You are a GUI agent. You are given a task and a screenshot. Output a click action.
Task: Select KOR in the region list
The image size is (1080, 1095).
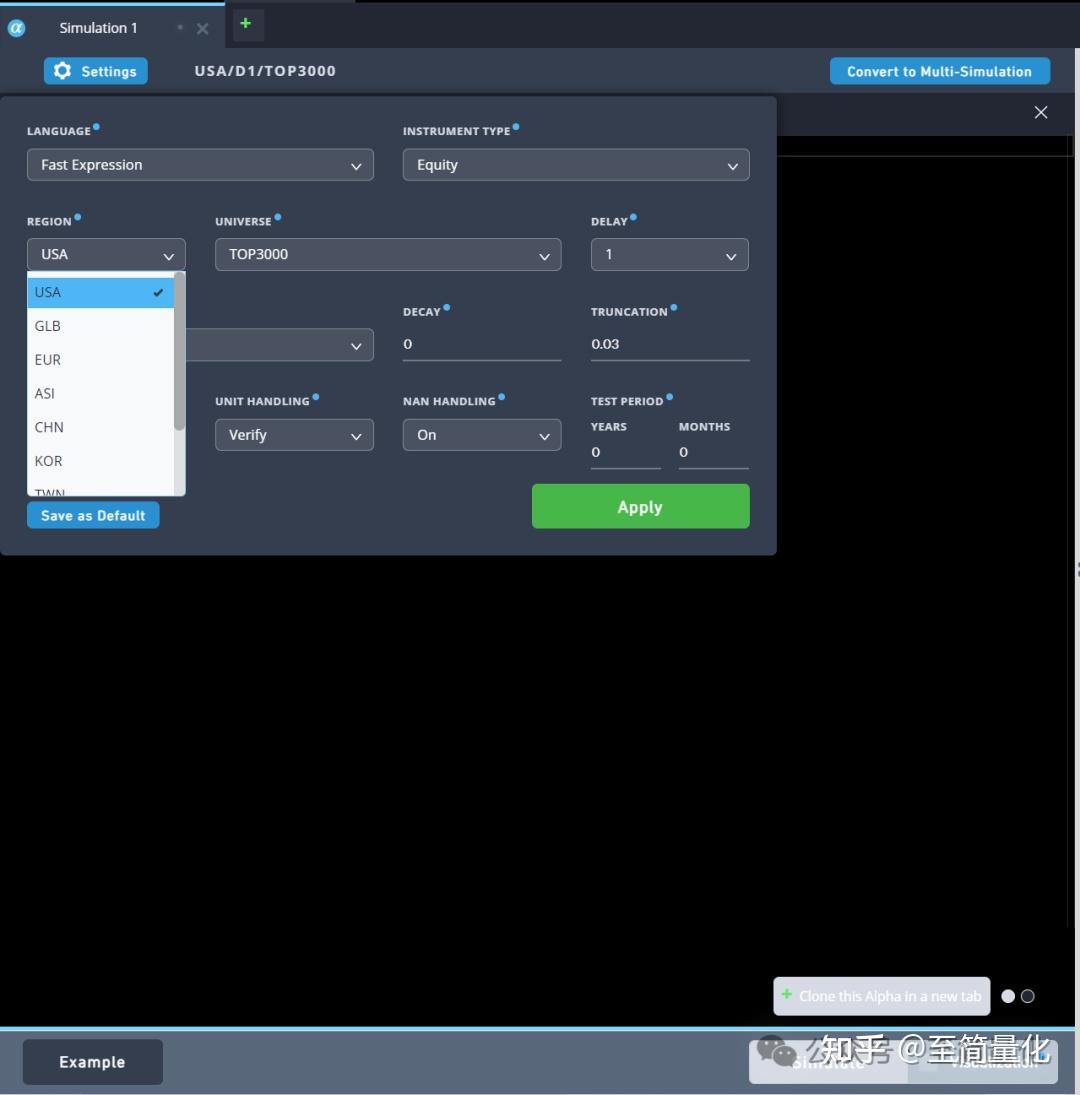coord(101,461)
